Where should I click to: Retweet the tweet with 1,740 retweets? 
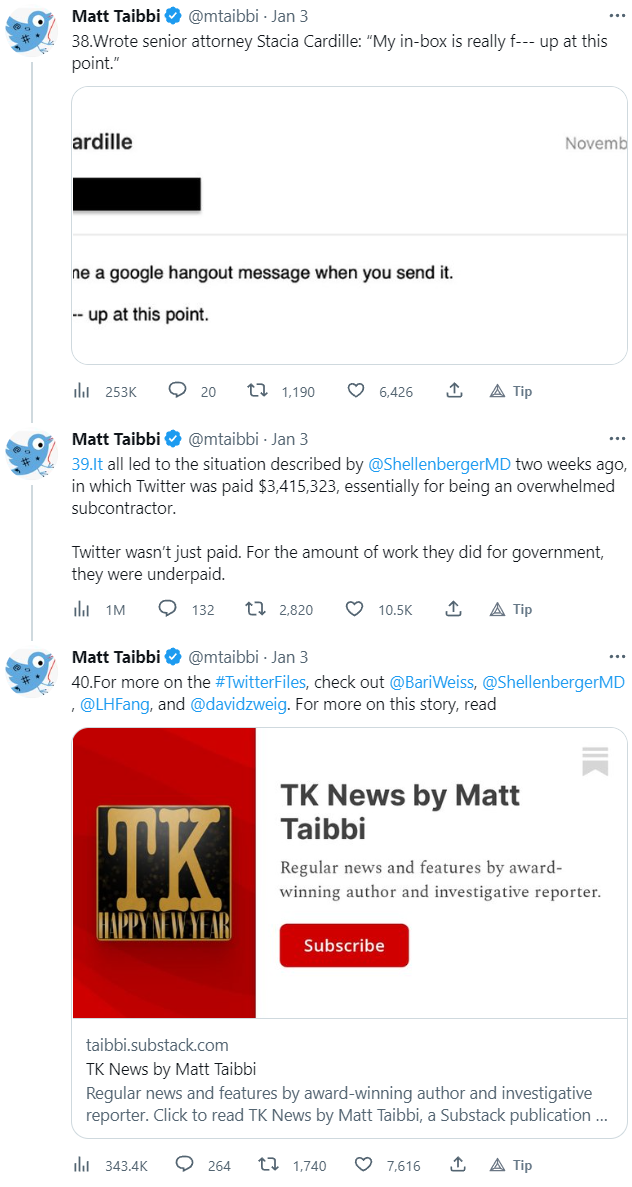pos(268,1165)
